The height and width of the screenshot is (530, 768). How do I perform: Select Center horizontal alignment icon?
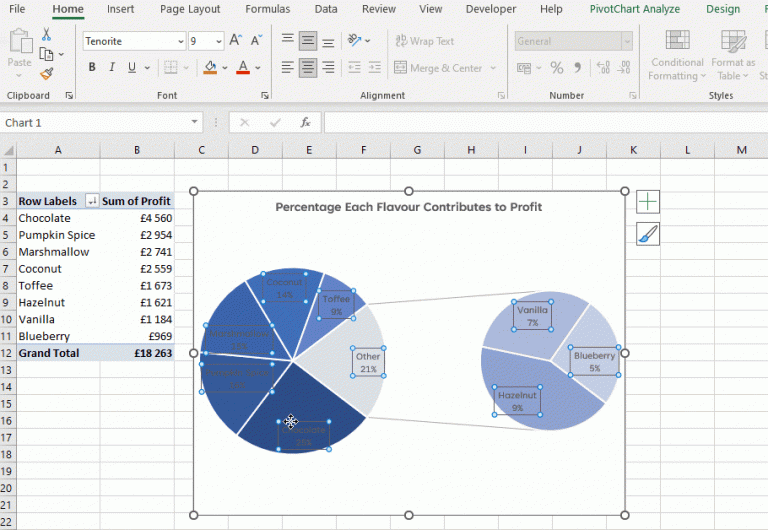(x=308, y=68)
